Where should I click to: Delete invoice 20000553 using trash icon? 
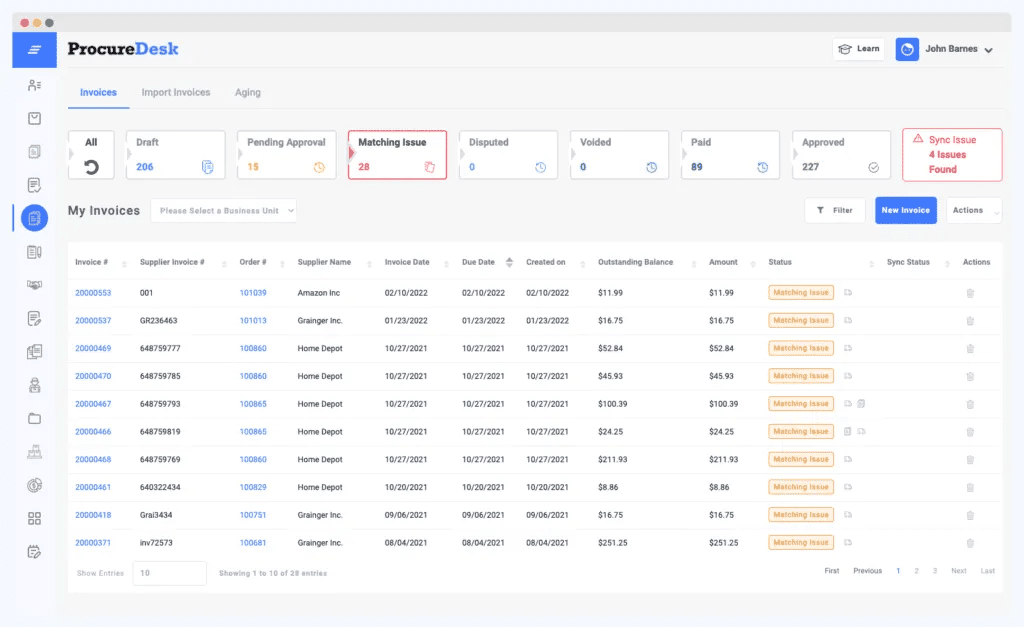click(969, 293)
